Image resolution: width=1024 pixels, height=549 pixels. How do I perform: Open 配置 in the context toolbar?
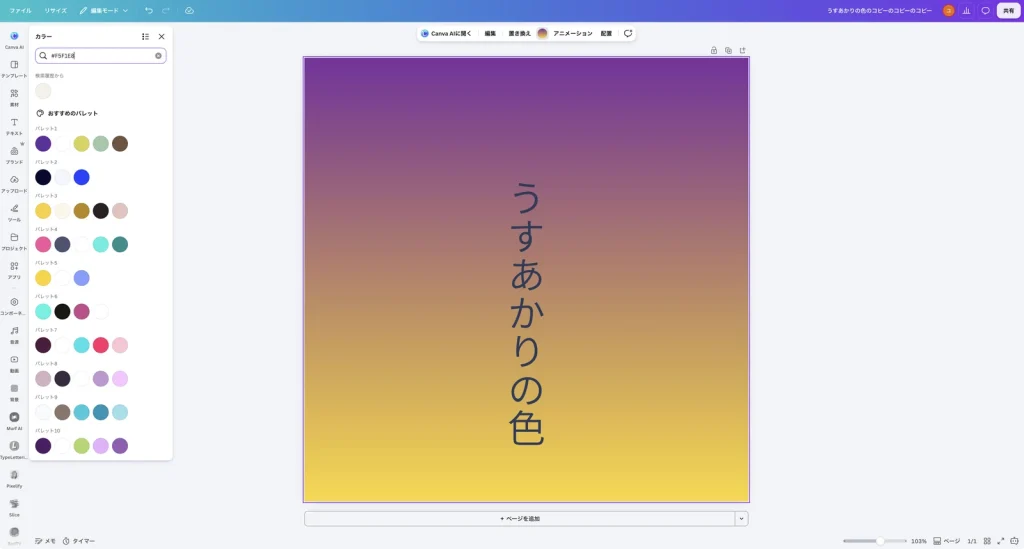click(606, 33)
